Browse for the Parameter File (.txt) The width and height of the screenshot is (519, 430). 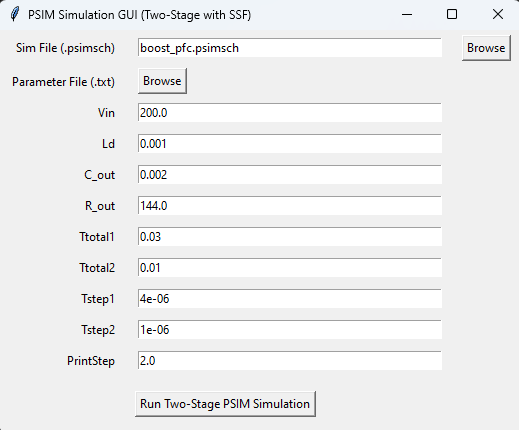[x=162, y=81]
